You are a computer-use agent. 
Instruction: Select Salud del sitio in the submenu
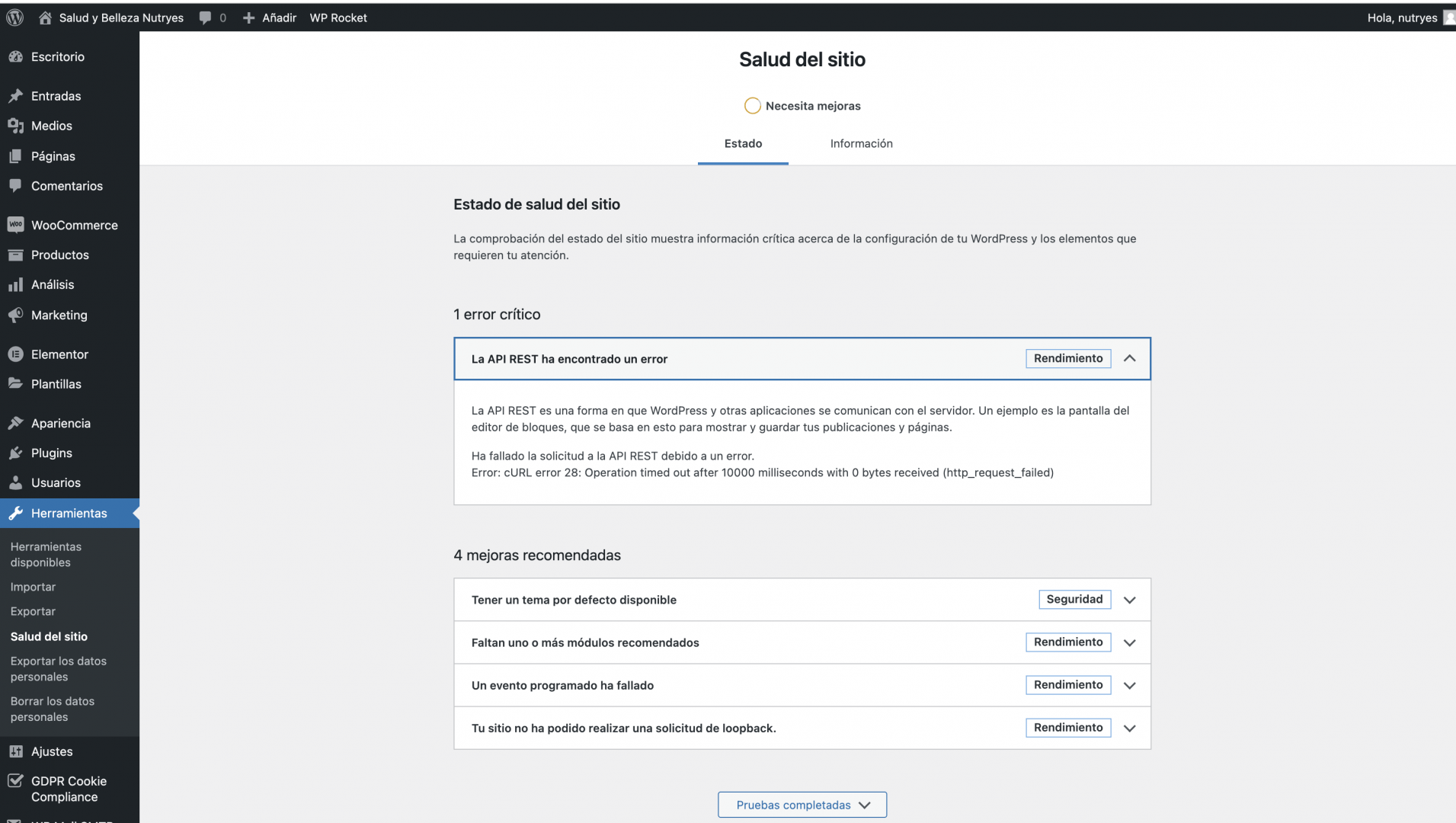coord(49,636)
